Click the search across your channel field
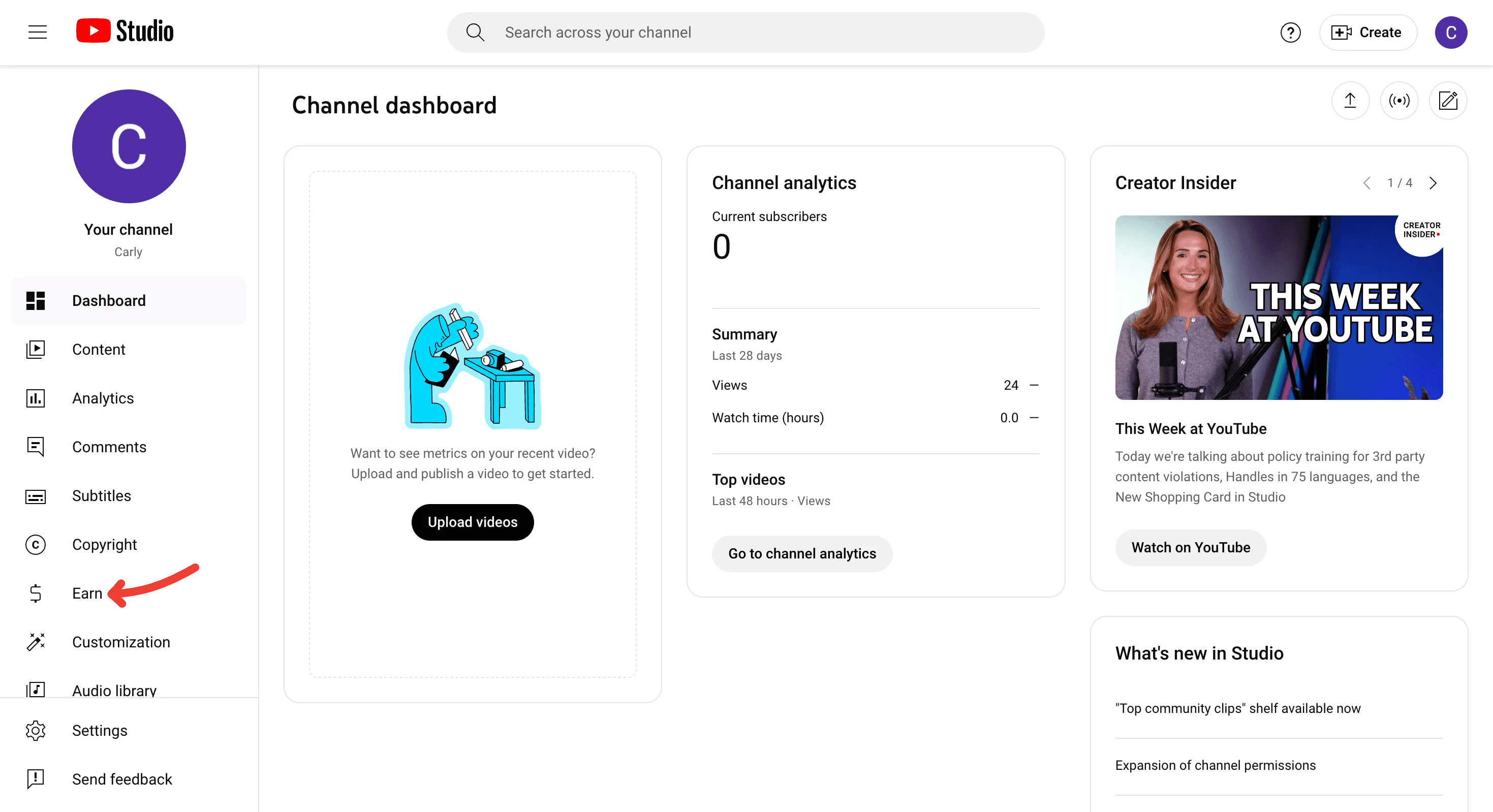 [x=745, y=33]
